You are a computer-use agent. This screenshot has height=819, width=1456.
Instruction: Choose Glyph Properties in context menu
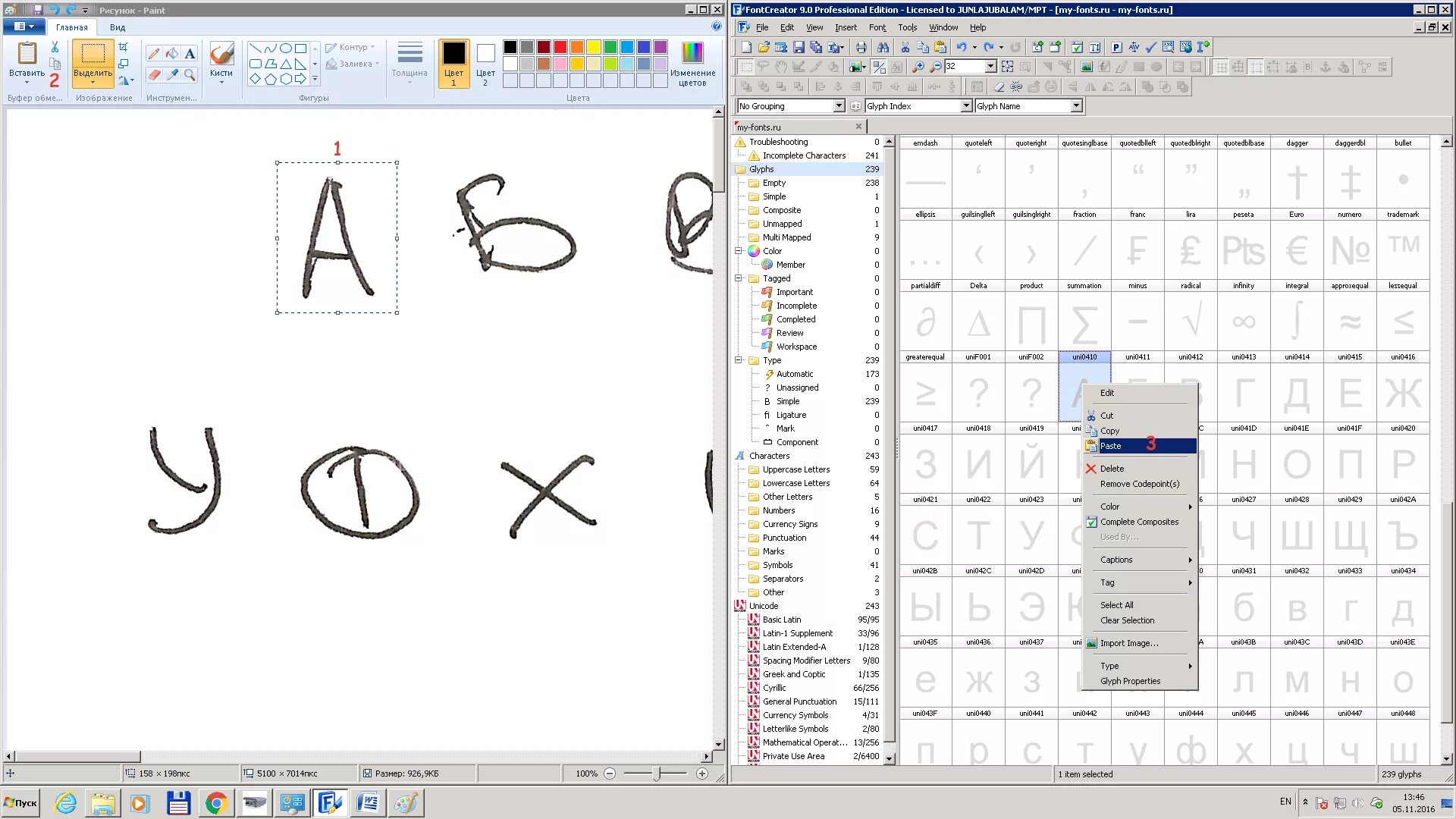pos(1139,681)
